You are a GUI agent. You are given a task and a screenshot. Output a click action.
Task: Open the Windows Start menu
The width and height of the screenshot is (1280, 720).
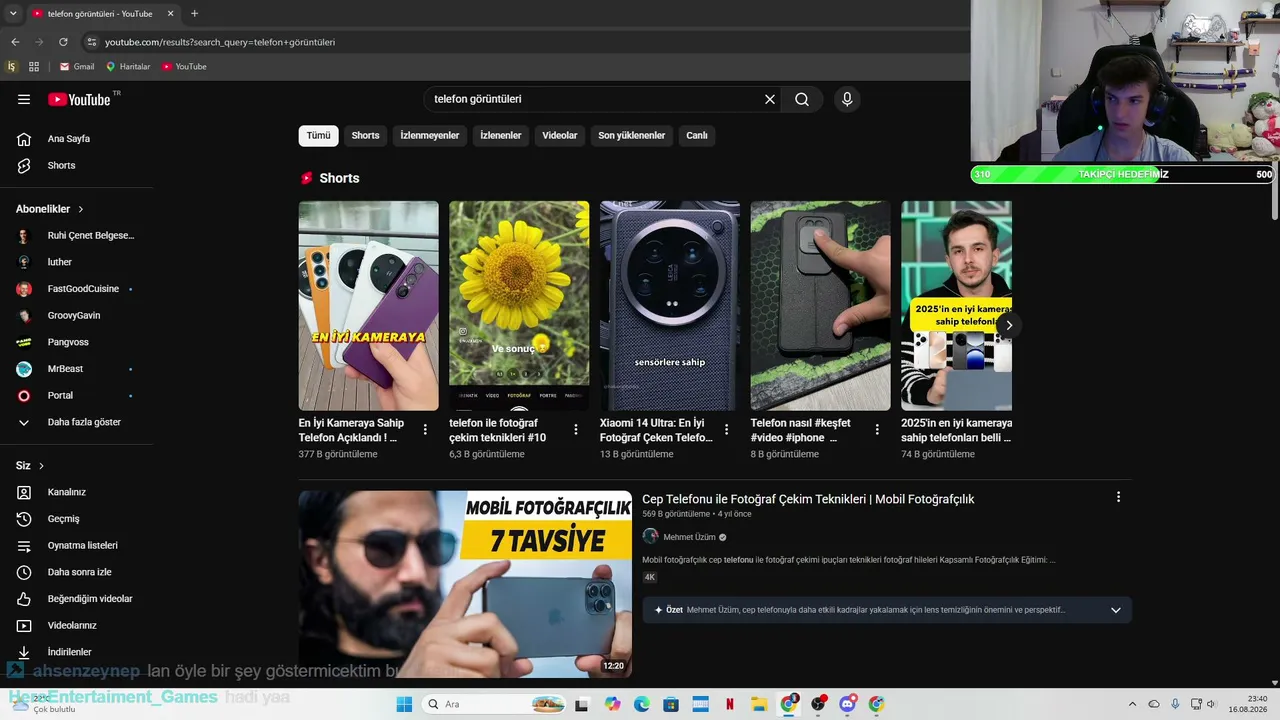(404, 704)
